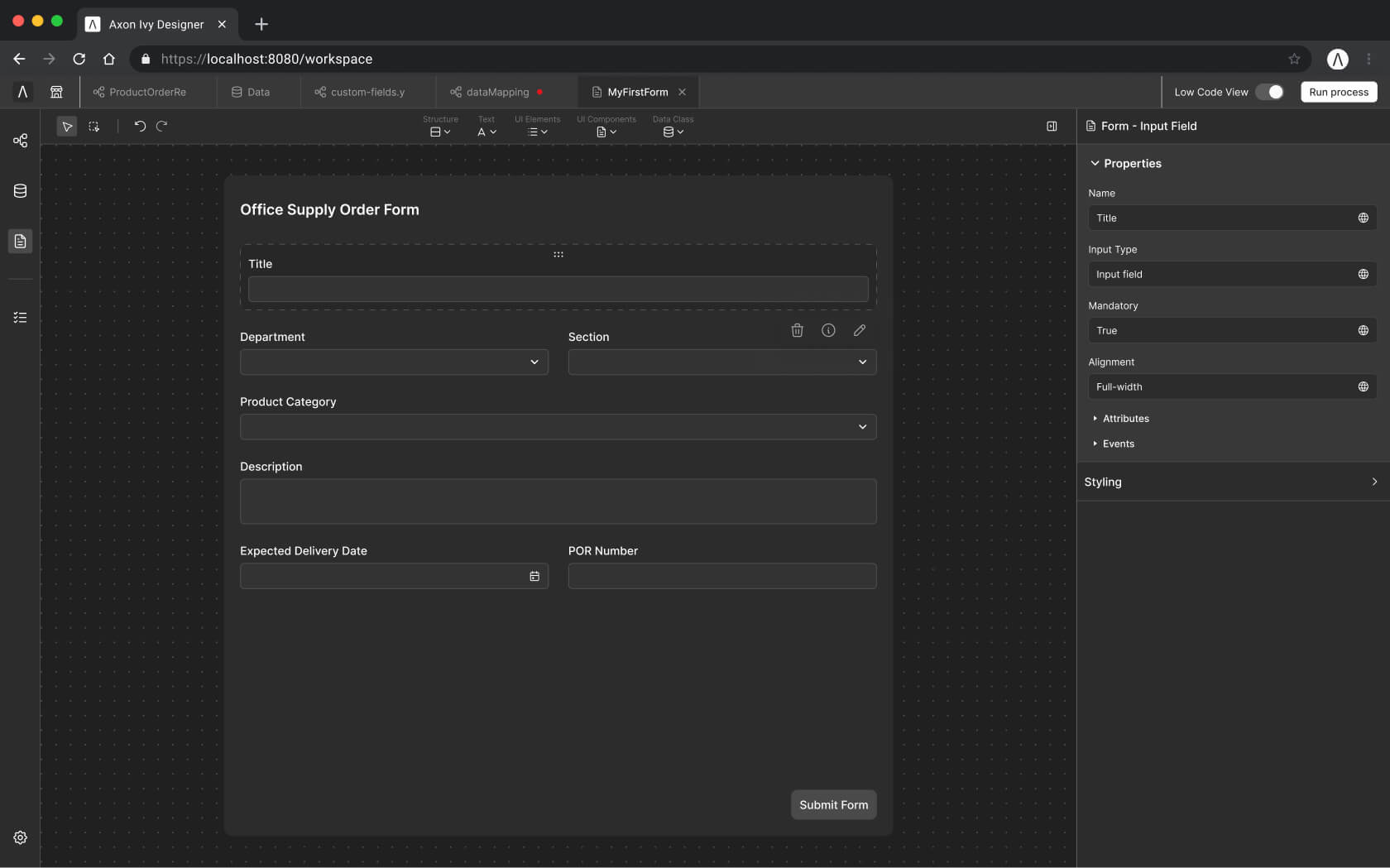Click the Submit Form button

(x=833, y=805)
